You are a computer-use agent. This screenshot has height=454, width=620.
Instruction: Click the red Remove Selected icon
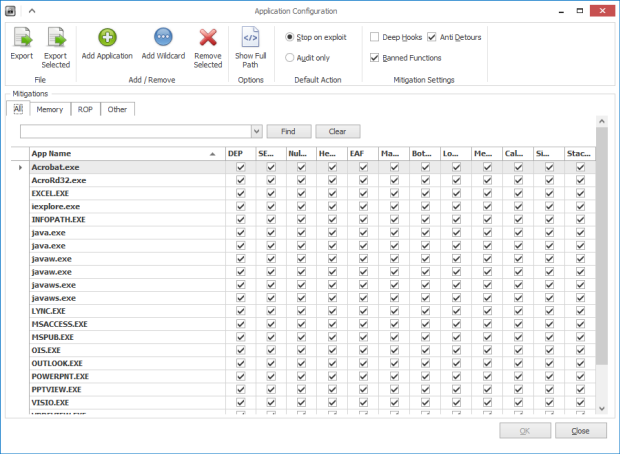point(208,38)
